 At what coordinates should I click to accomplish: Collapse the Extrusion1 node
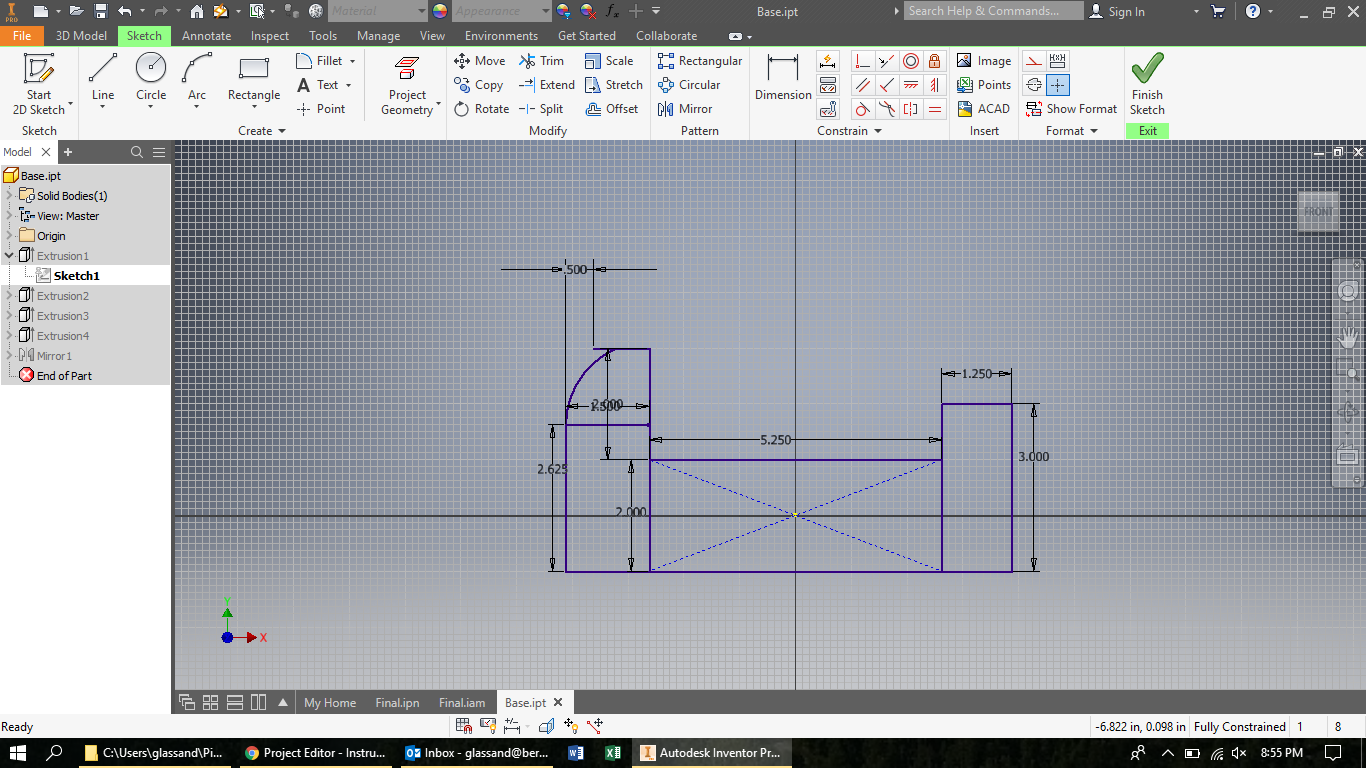[10, 256]
